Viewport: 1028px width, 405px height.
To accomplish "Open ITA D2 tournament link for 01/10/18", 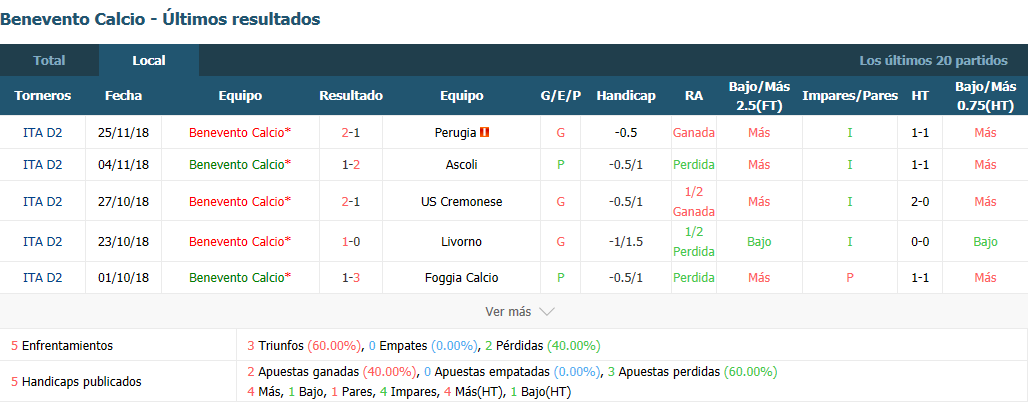I will [x=43, y=278].
